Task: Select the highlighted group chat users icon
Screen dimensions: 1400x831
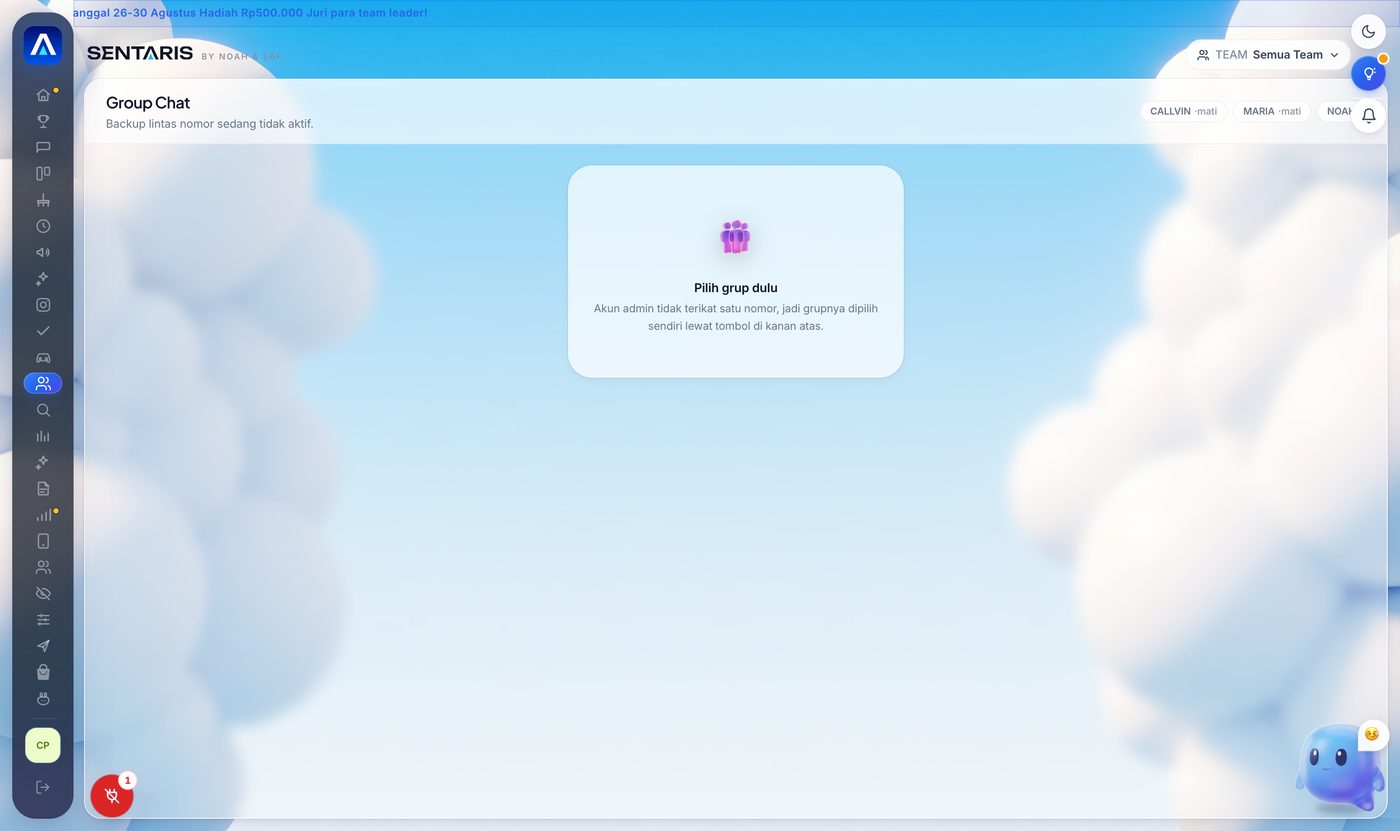Action: [x=43, y=383]
